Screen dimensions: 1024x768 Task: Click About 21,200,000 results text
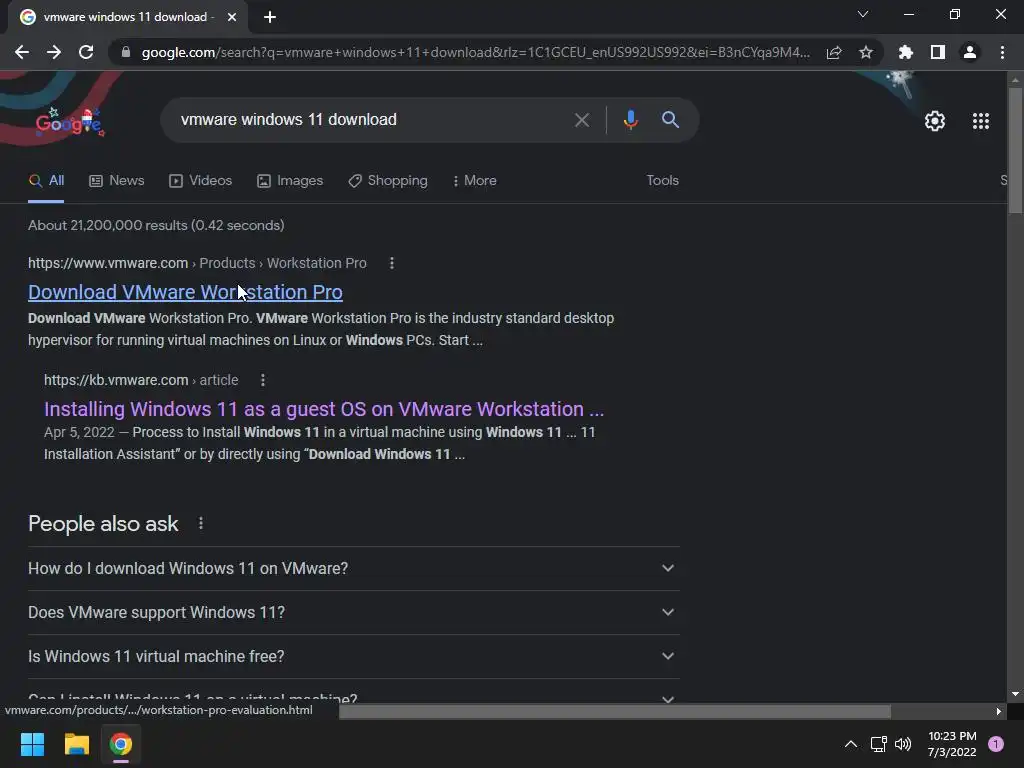pos(156,225)
